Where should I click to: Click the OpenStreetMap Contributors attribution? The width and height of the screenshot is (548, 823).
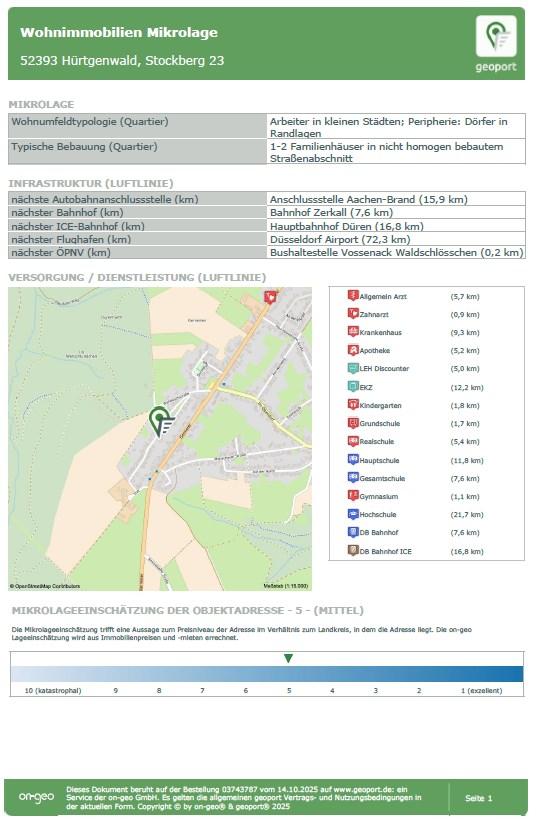point(45,586)
